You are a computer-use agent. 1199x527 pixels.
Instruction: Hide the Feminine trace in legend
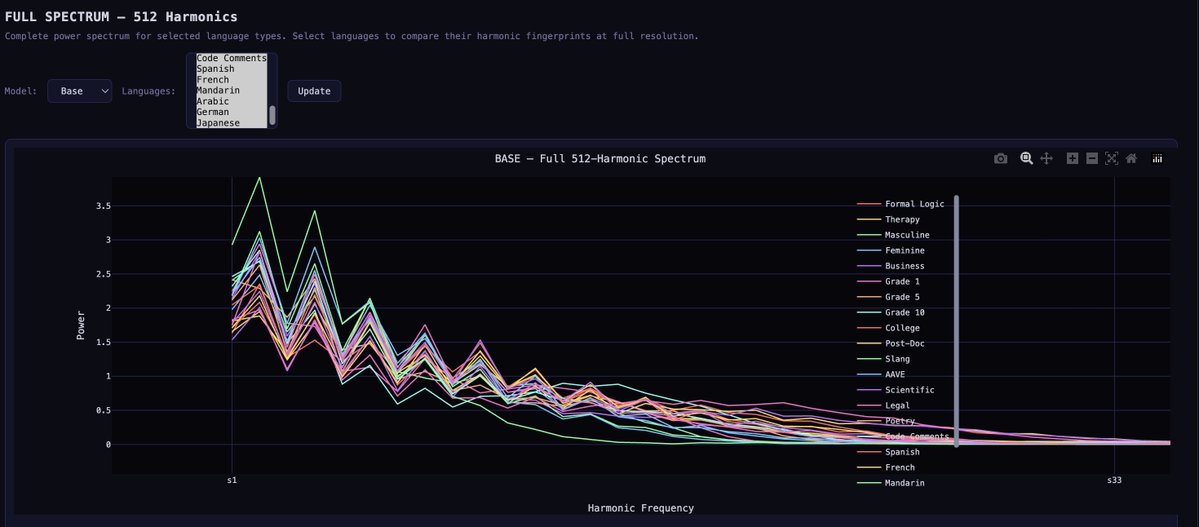[891, 250]
